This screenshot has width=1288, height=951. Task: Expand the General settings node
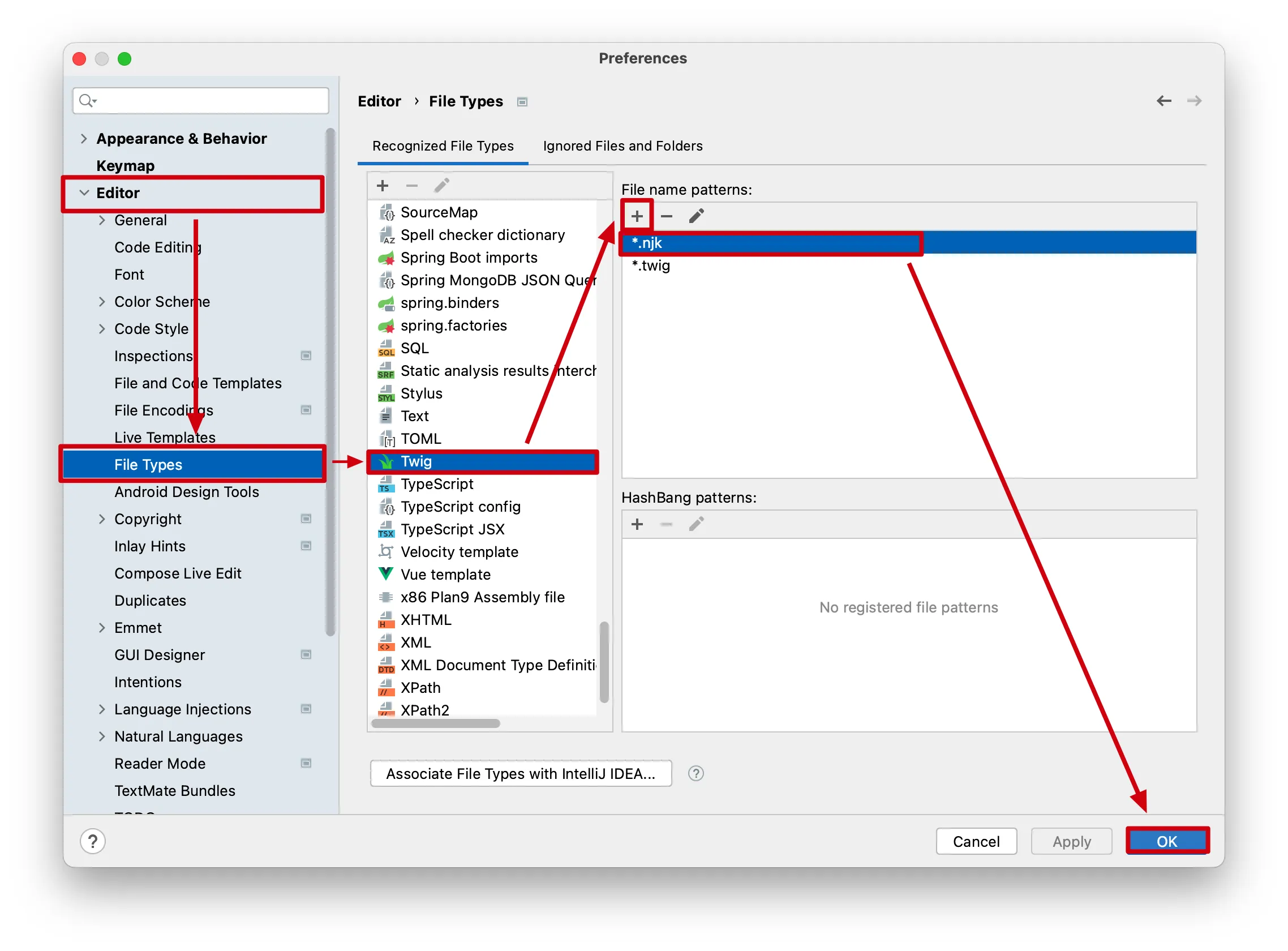click(x=102, y=220)
